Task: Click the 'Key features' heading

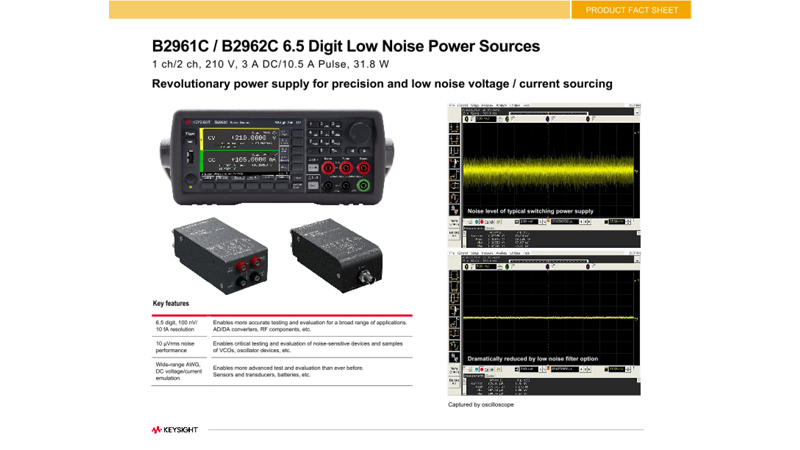Action: tap(170, 303)
